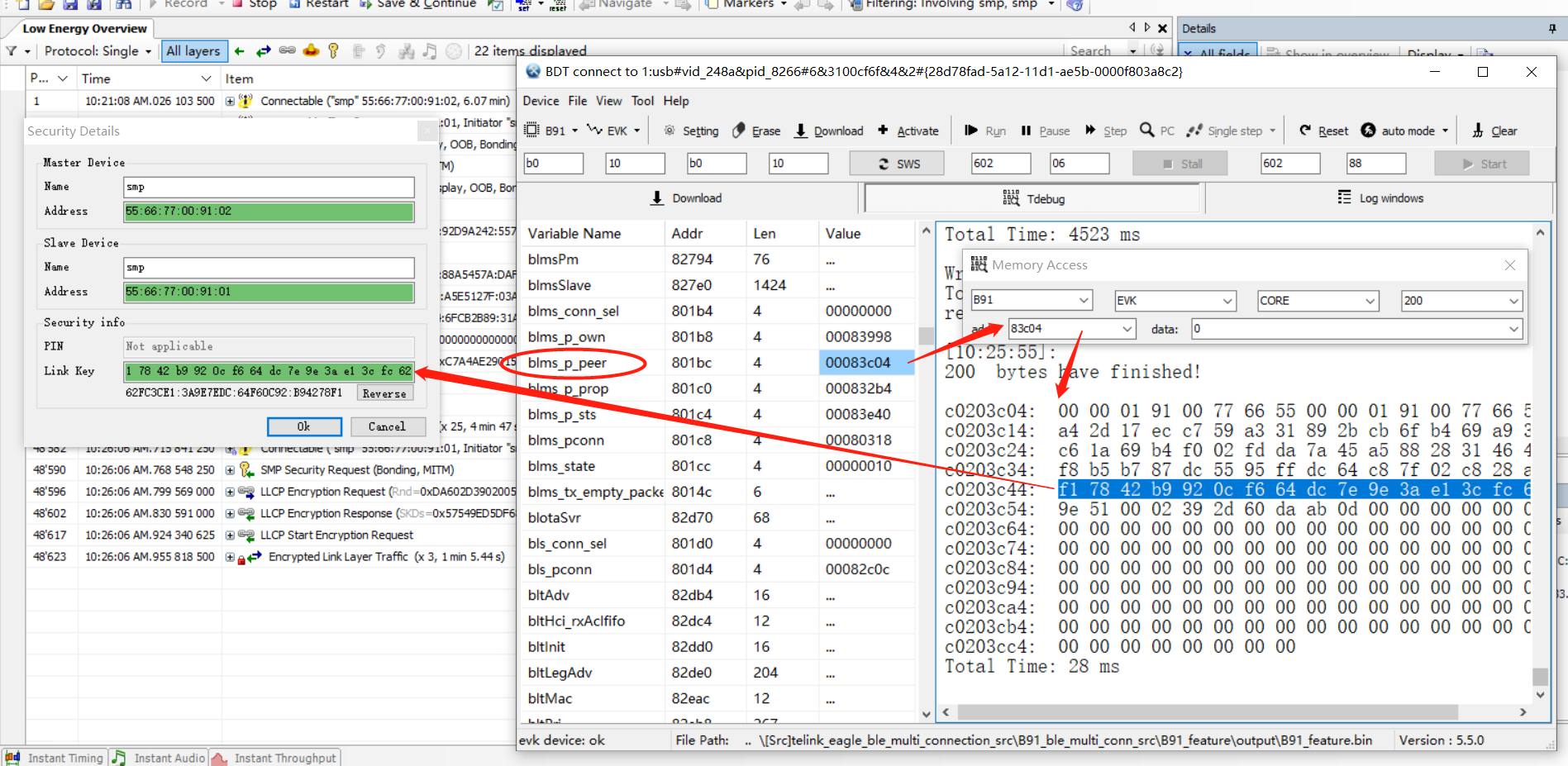
Task: Click the Run playback icon
Action: pyautogui.click(x=971, y=130)
